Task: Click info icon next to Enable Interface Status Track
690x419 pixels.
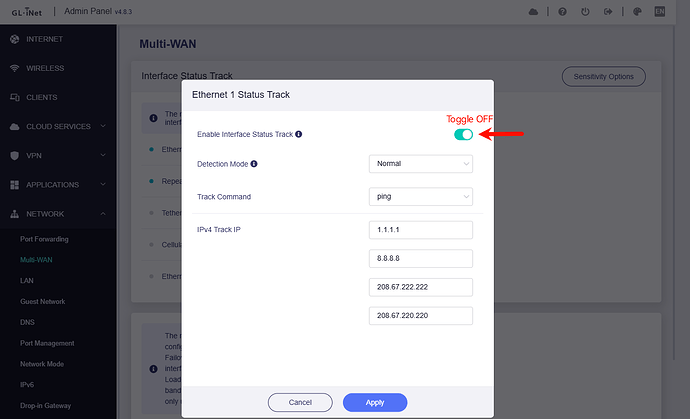Action: pos(299,133)
